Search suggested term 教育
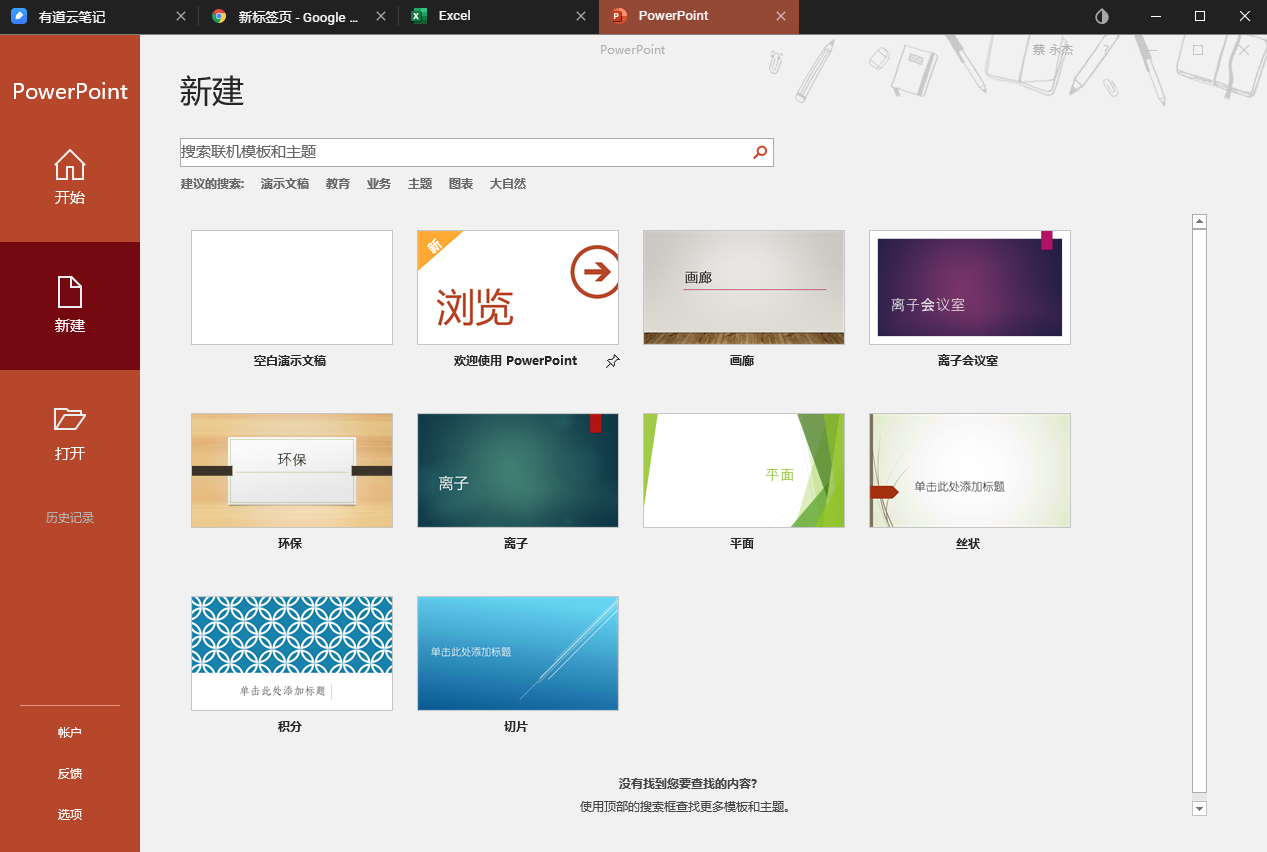The image size is (1267, 852). pos(338,184)
